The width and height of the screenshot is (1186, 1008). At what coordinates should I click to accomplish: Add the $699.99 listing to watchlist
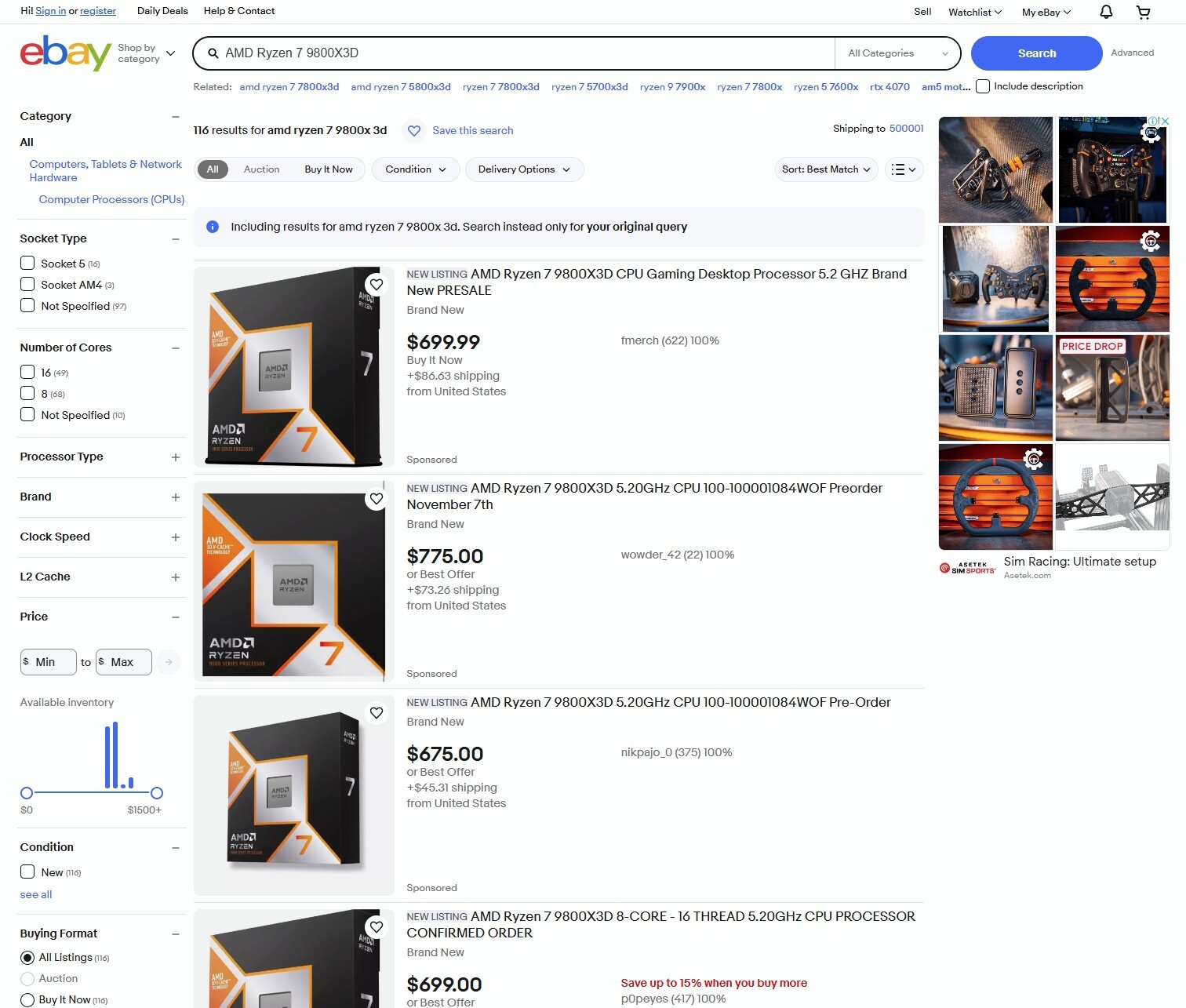[377, 285]
